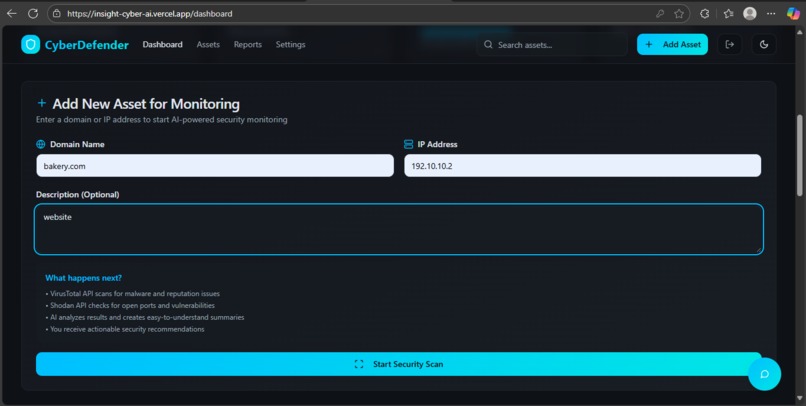Click the 'Add New Asset for Monitoring' heading

[146, 104]
